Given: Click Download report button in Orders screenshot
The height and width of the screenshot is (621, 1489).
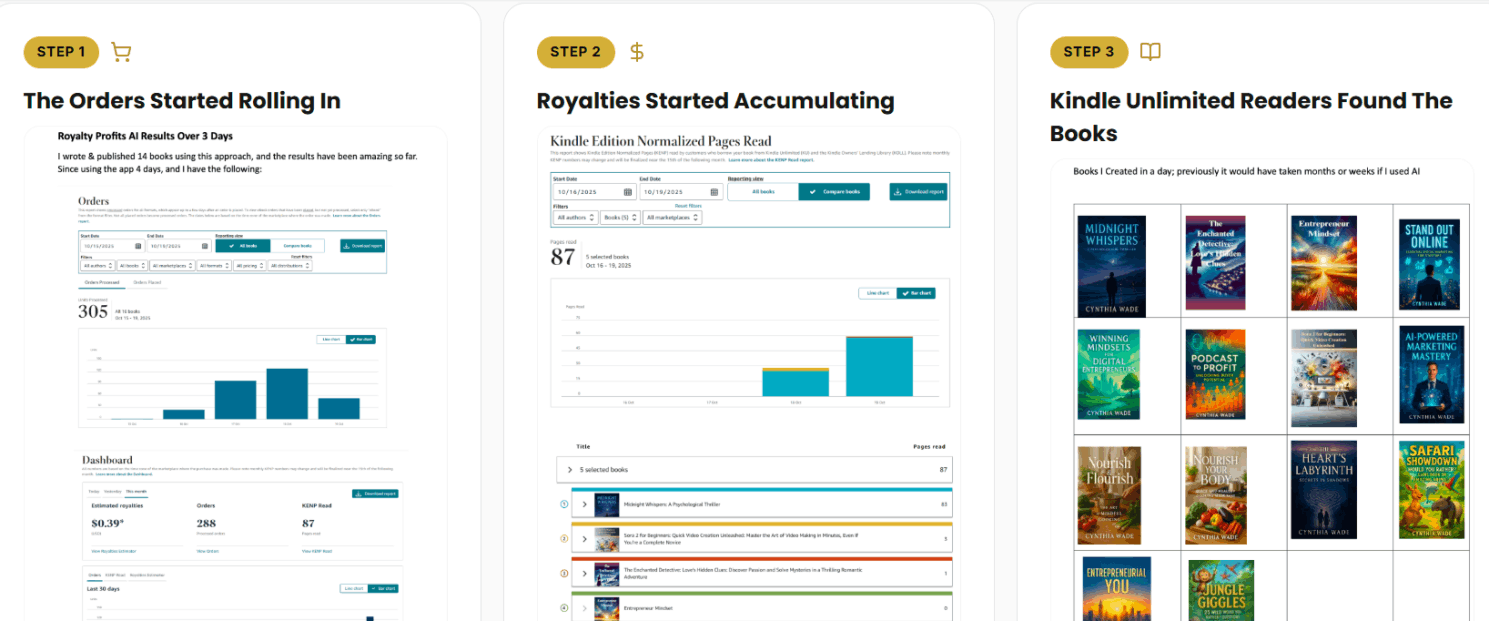Looking at the screenshot, I should point(363,245).
